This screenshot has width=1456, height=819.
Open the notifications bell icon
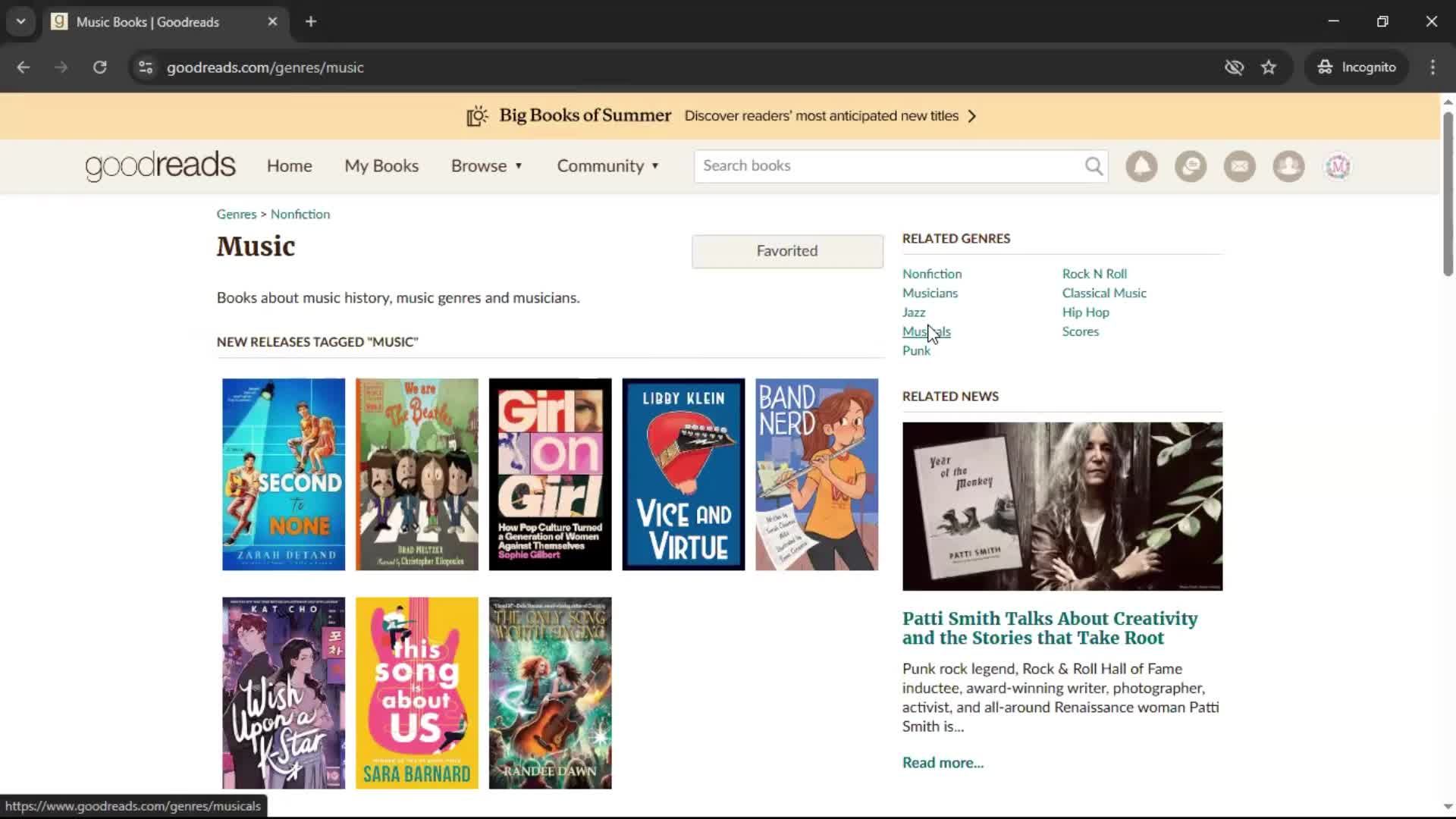pyautogui.click(x=1141, y=166)
